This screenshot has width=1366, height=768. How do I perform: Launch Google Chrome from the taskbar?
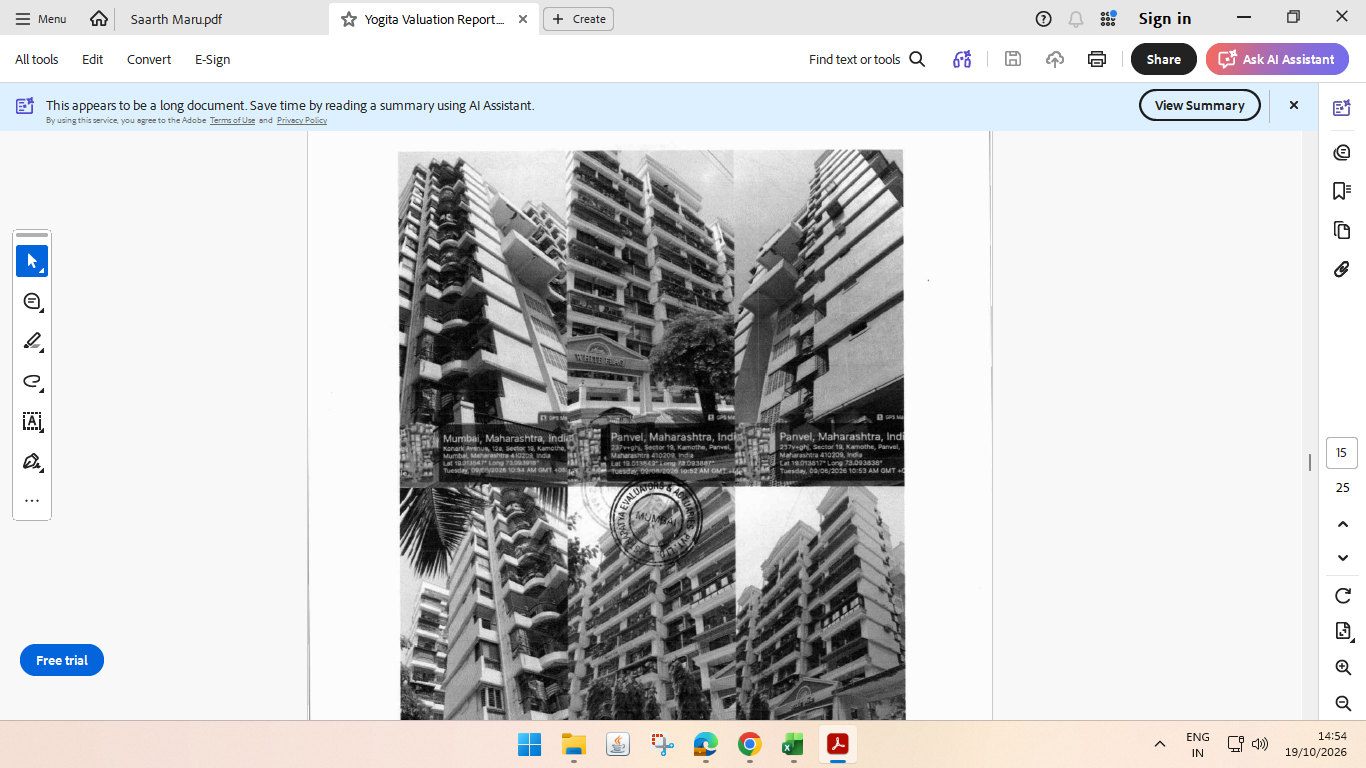[x=749, y=744]
